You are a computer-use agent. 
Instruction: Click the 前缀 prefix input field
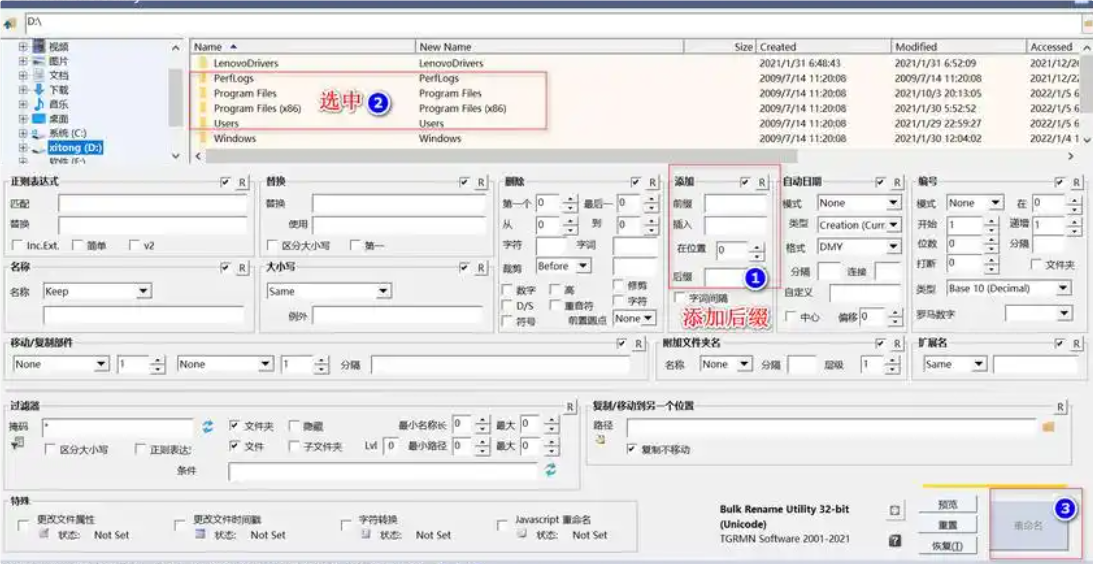click(x=736, y=204)
